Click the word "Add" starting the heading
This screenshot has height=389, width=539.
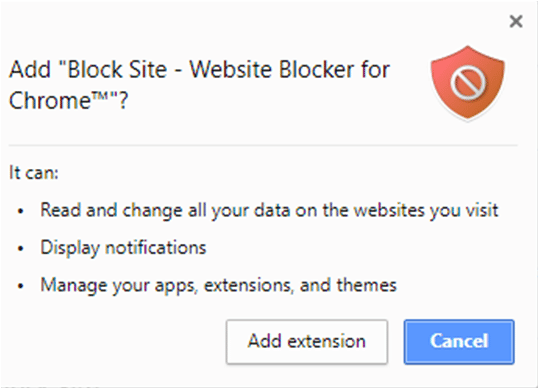pos(30,70)
